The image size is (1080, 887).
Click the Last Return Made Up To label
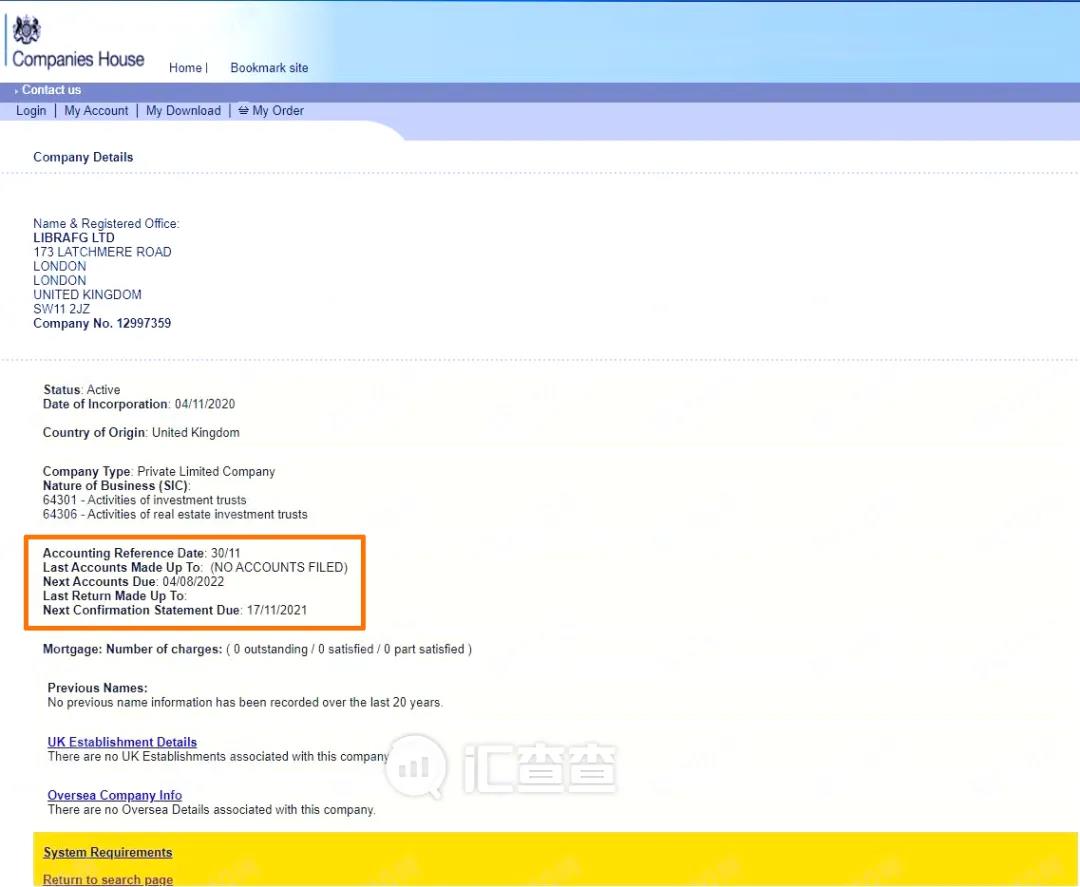(114, 596)
